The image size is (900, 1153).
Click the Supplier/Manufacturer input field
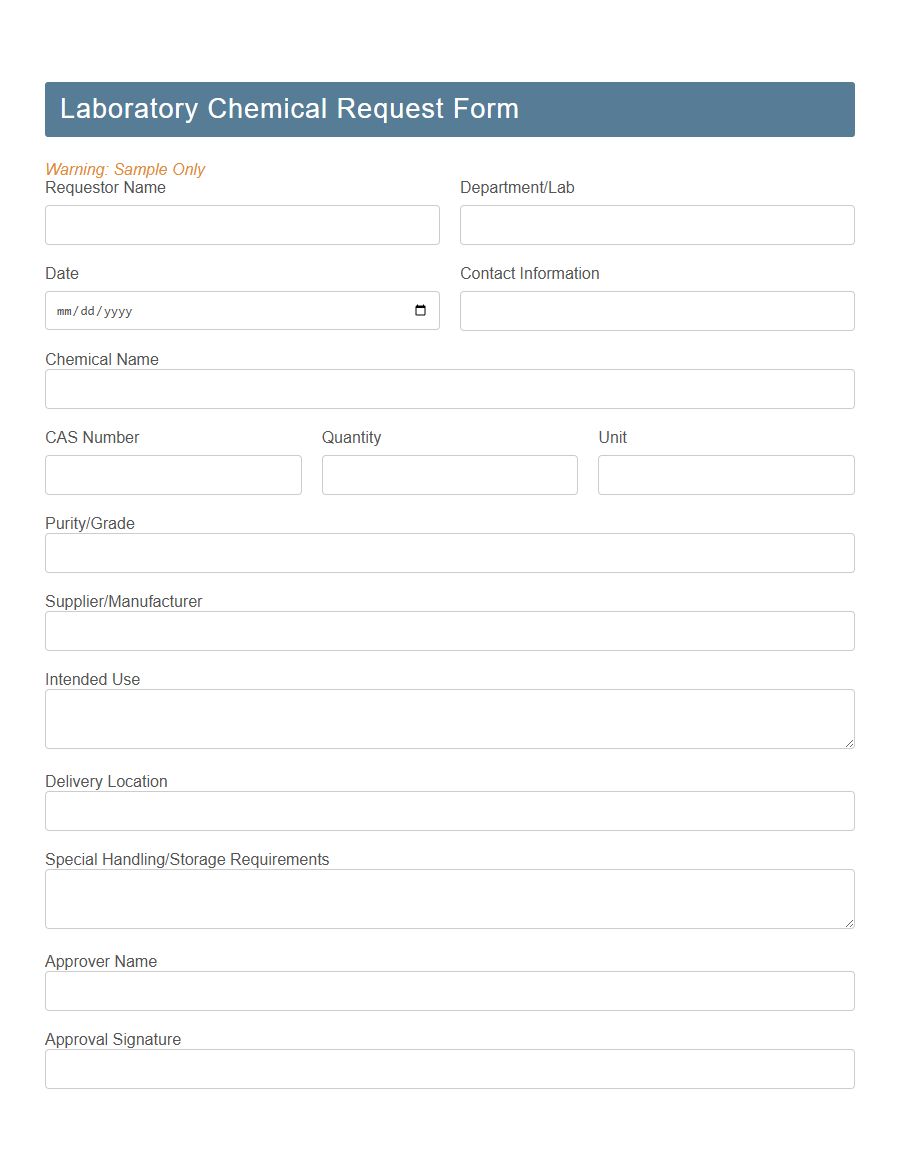(449, 630)
